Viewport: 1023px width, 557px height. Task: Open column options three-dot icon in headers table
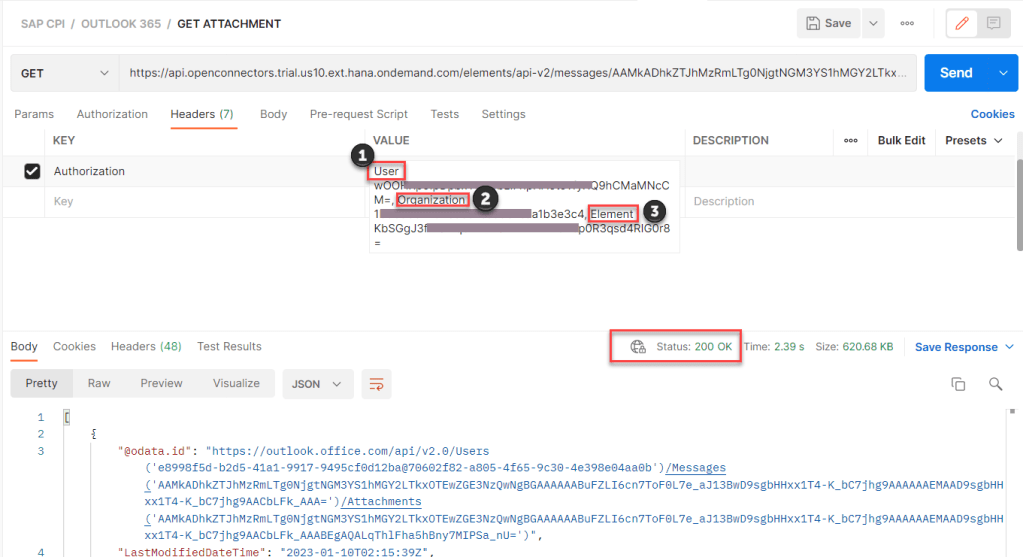[x=851, y=141]
